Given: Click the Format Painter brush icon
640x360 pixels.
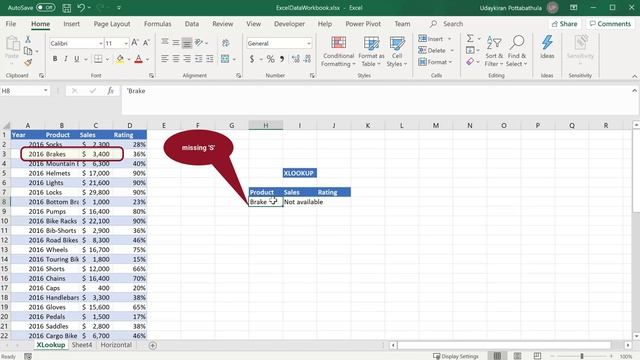Looking at the screenshot, I should 28,63.
